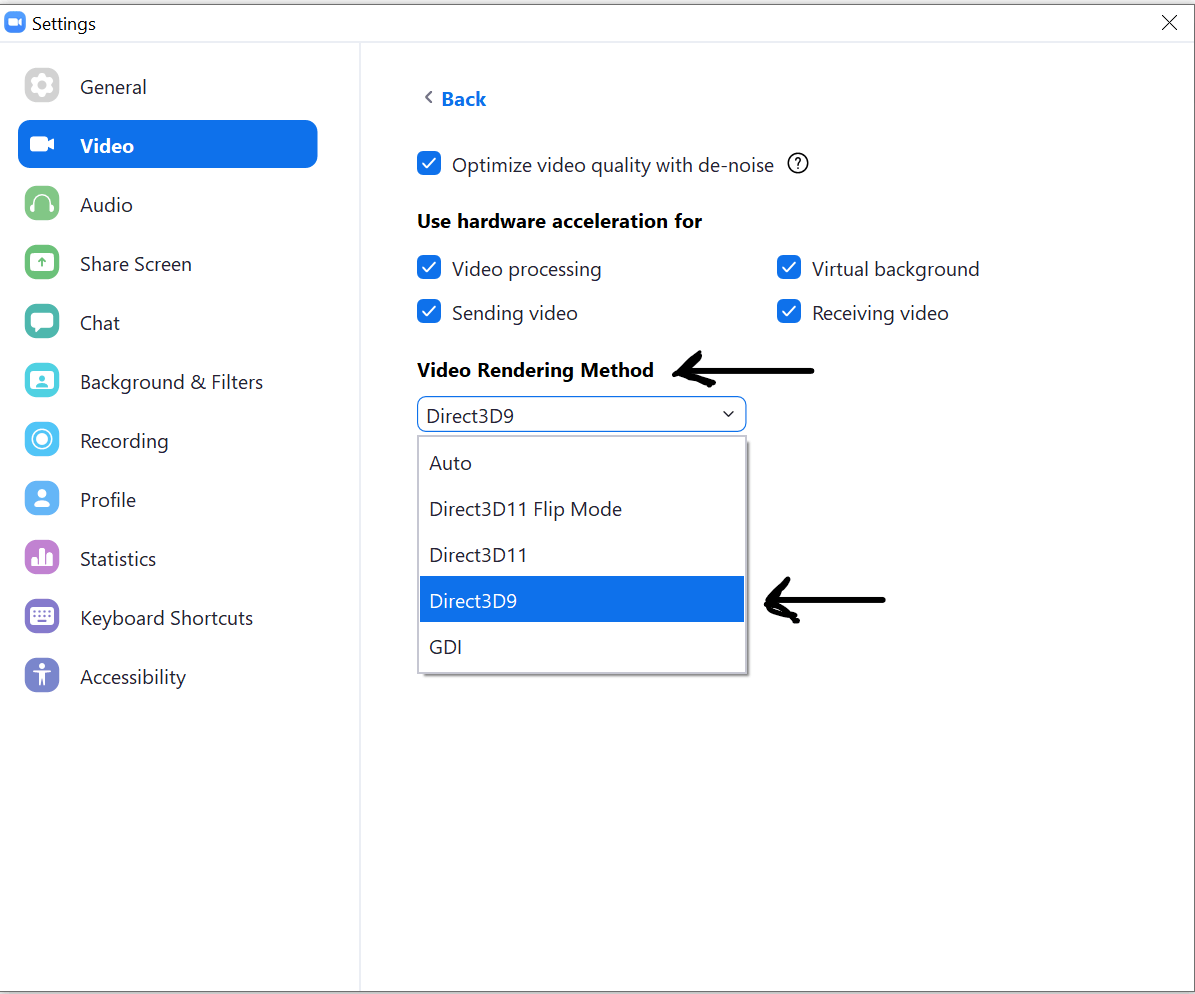1195x994 pixels.
Task: Select Direct3D11 Flip Mode option
Action: [x=581, y=509]
